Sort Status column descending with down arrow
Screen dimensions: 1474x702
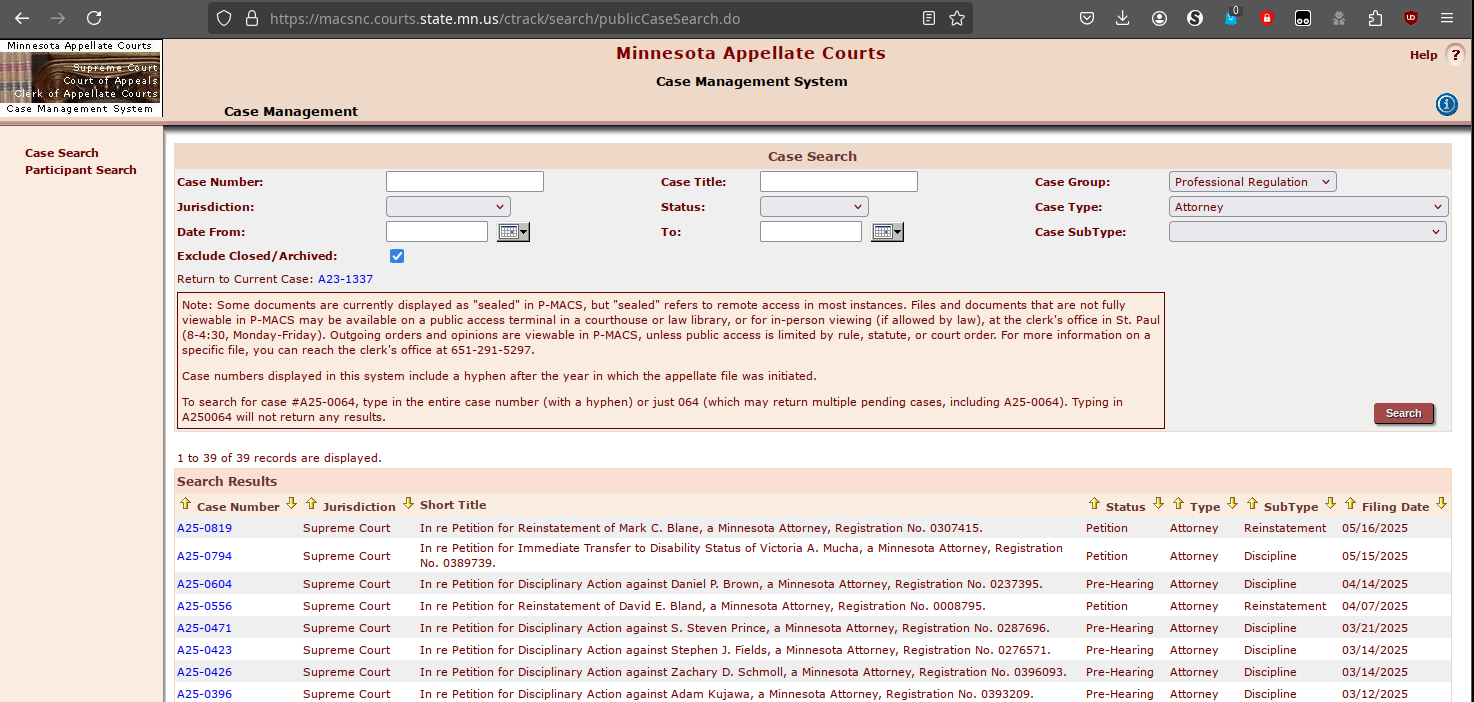(1158, 504)
